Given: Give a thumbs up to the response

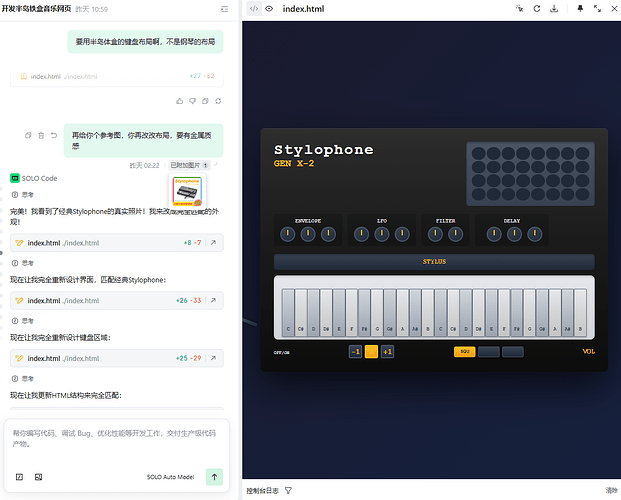Looking at the screenshot, I should coord(179,101).
